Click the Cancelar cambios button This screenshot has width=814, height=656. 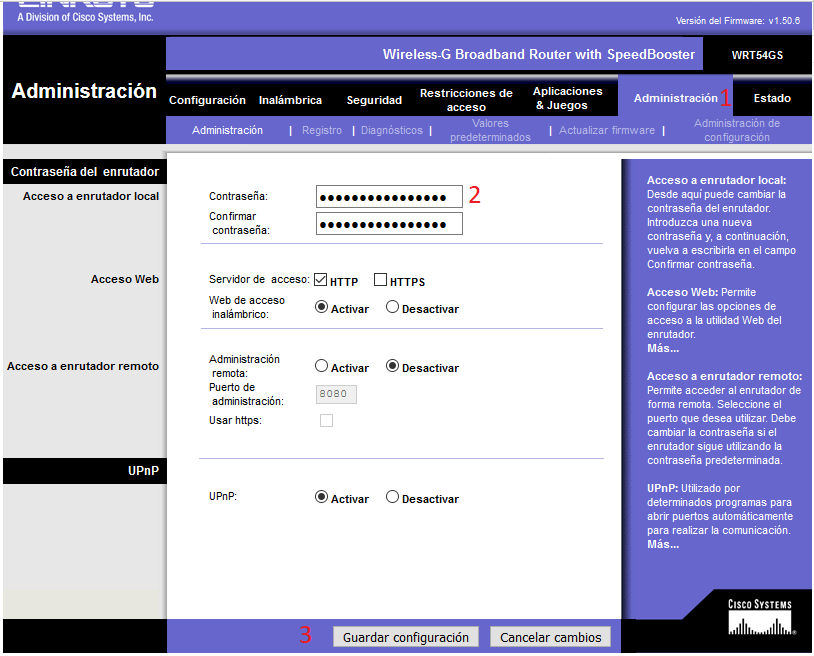pyautogui.click(x=550, y=637)
